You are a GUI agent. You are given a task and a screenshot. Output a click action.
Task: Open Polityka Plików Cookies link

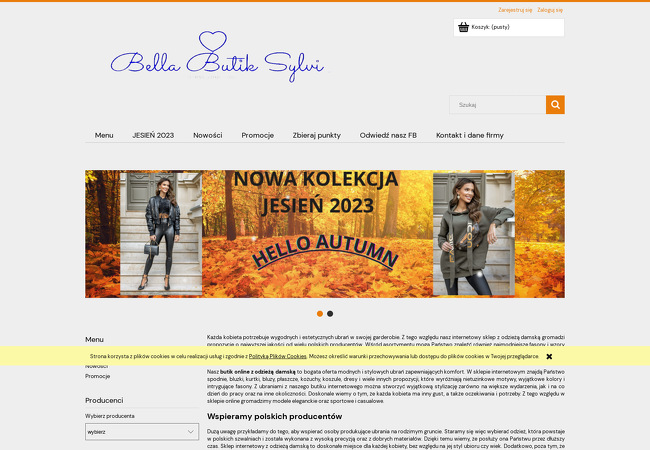tap(277, 356)
